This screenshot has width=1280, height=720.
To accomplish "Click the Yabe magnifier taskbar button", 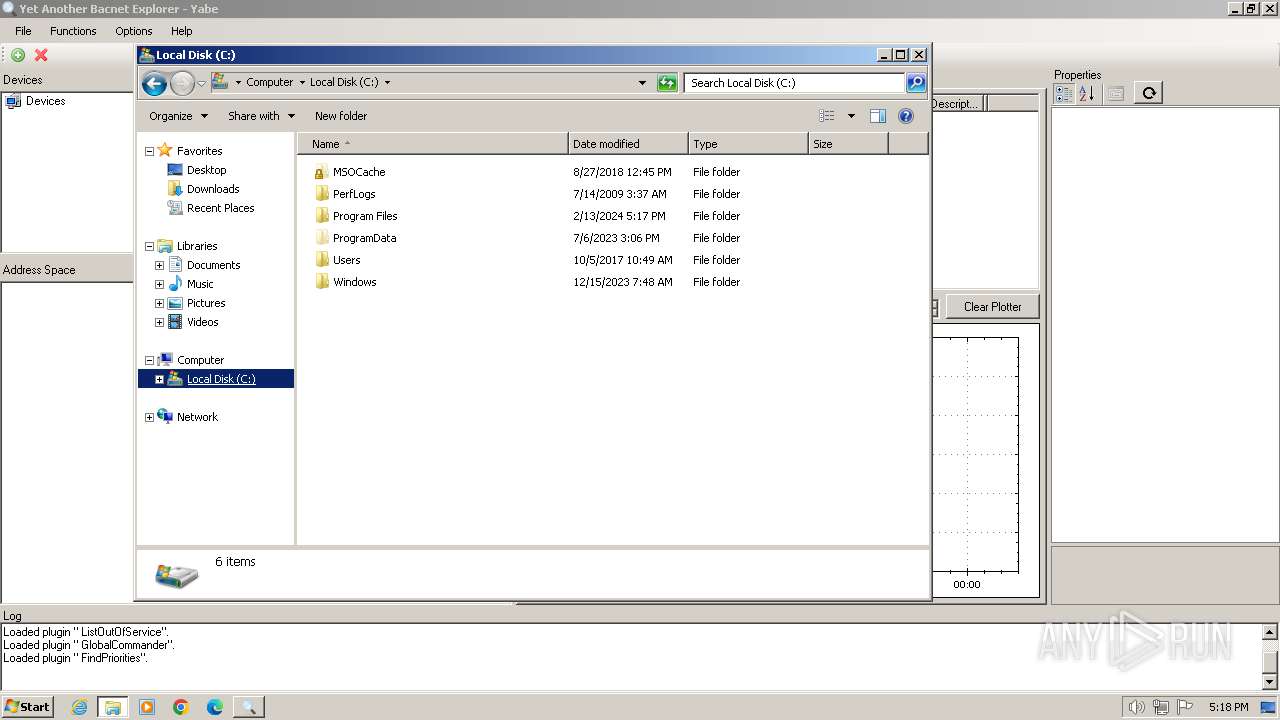I will 249,707.
